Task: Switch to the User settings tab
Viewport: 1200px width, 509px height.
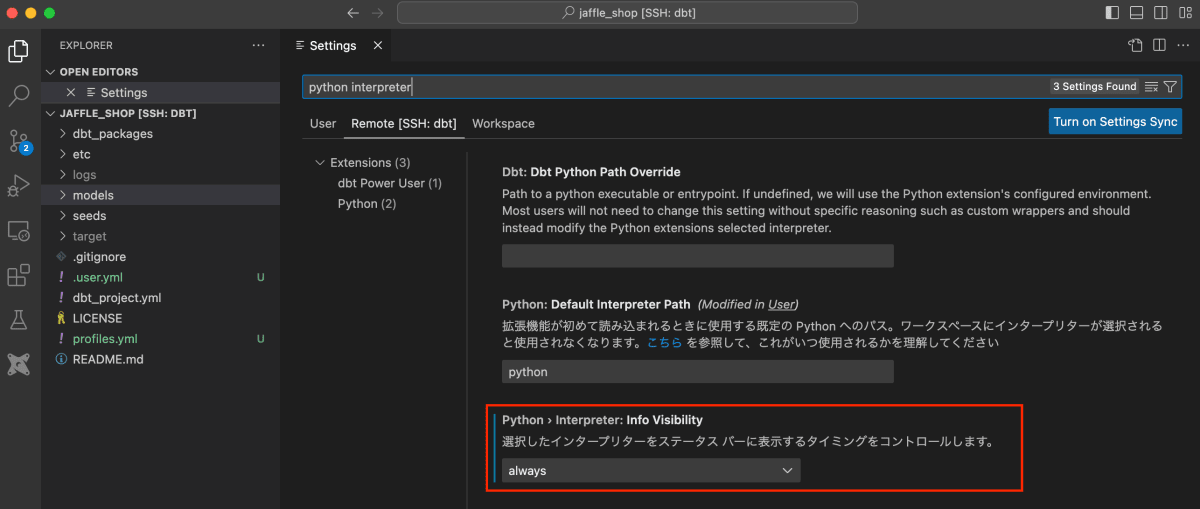Action: 323,123
